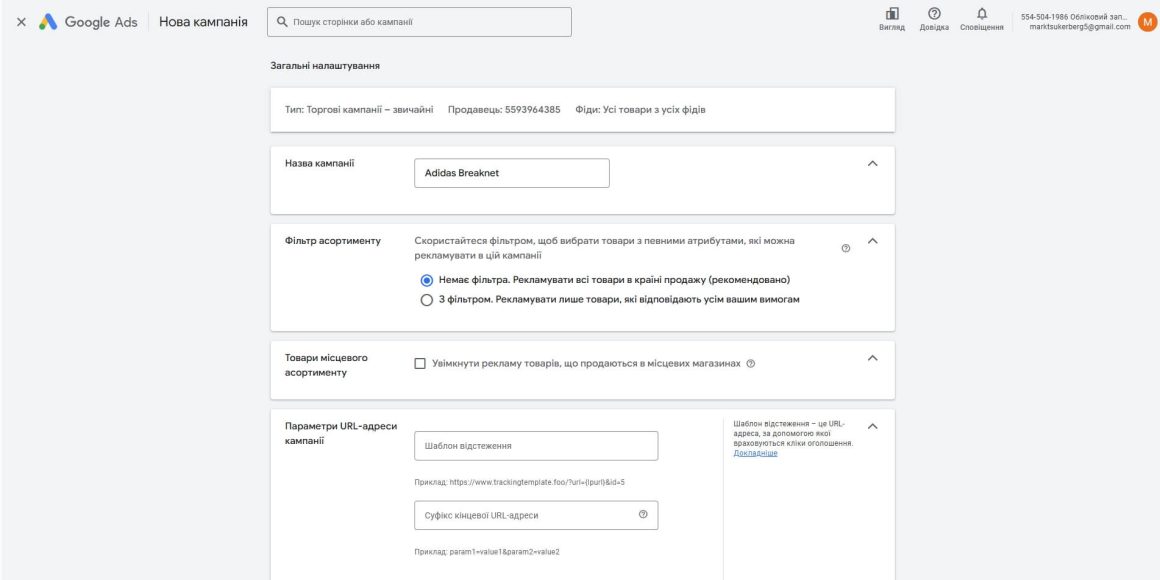1160x580 pixels.
Task: Click Продавець: 5593964385 text
Action: [x=504, y=110]
